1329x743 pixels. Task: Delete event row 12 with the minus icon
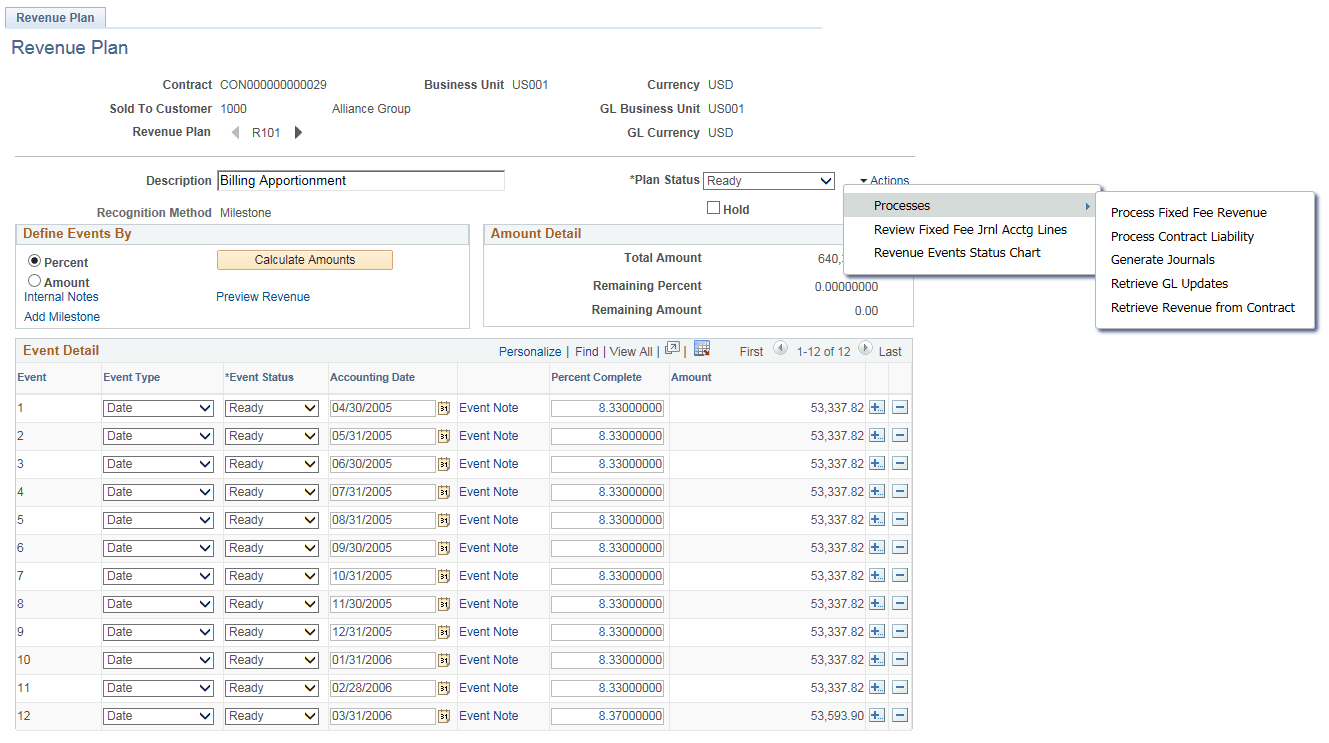point(898,715)
